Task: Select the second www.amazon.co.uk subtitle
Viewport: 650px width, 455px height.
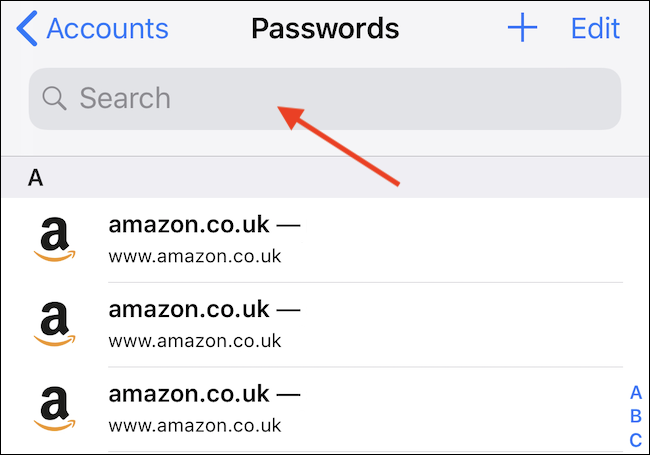Action: pyautogui.click(x=195, y=341)
